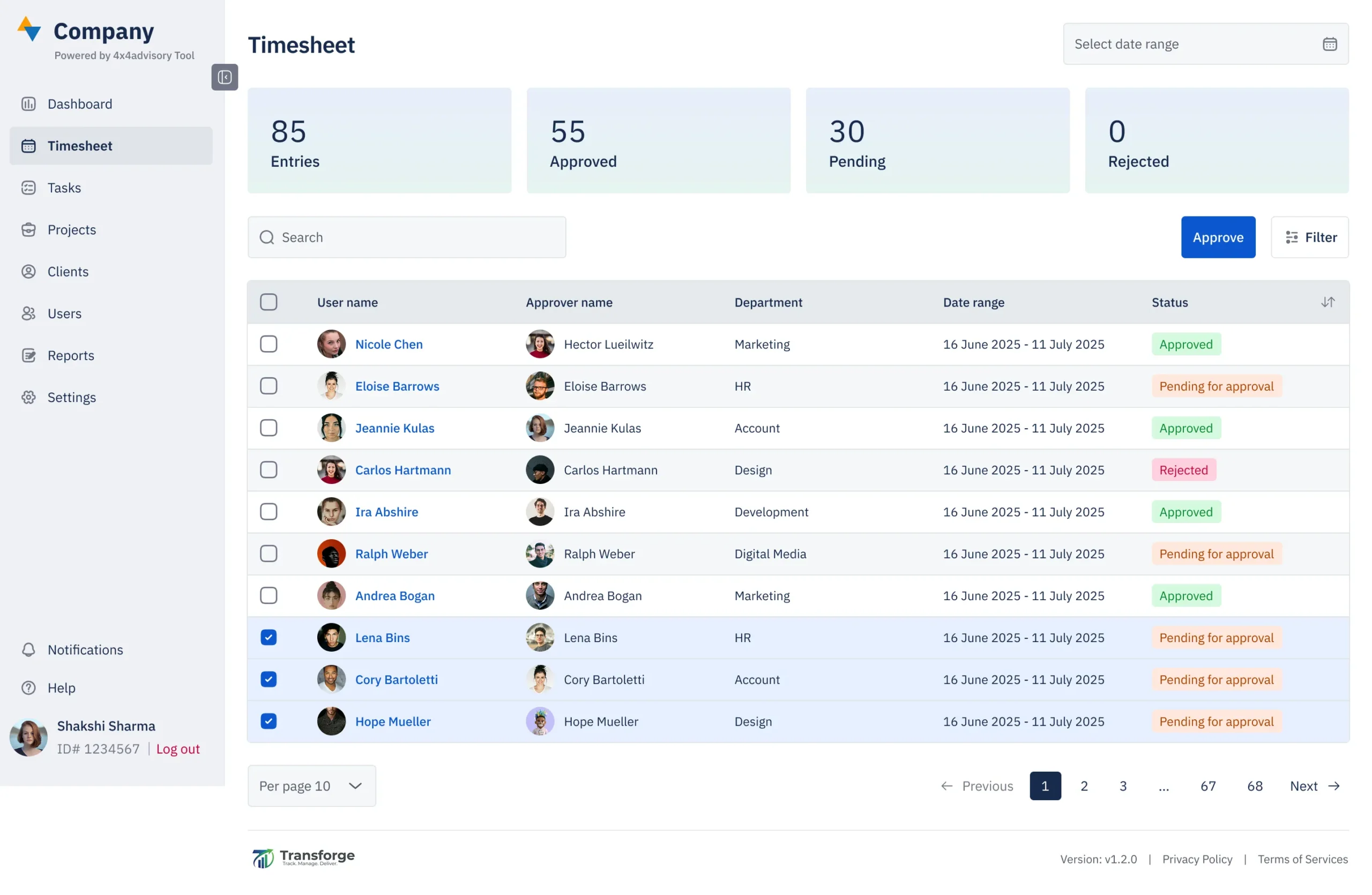Go to pagination page 2
The image size is (1372, 895).
pos(1084,786)
